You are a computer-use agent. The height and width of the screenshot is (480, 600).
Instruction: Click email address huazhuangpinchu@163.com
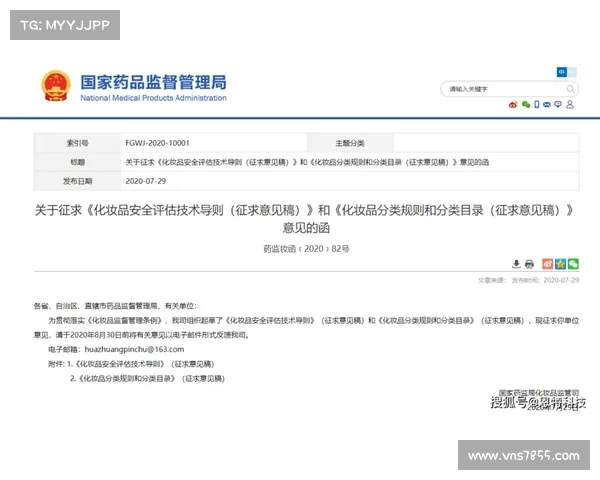pos(134,349)
